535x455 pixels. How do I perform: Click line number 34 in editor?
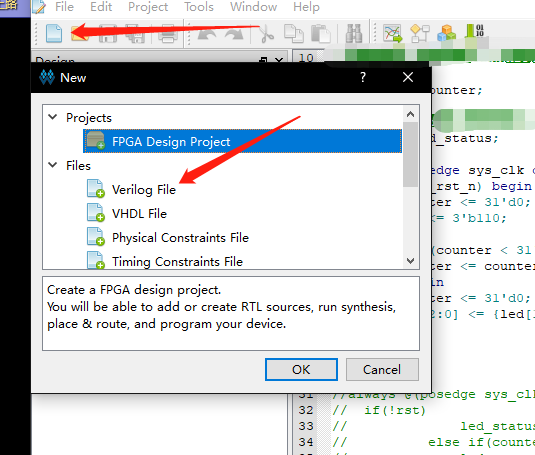[306, 442]
